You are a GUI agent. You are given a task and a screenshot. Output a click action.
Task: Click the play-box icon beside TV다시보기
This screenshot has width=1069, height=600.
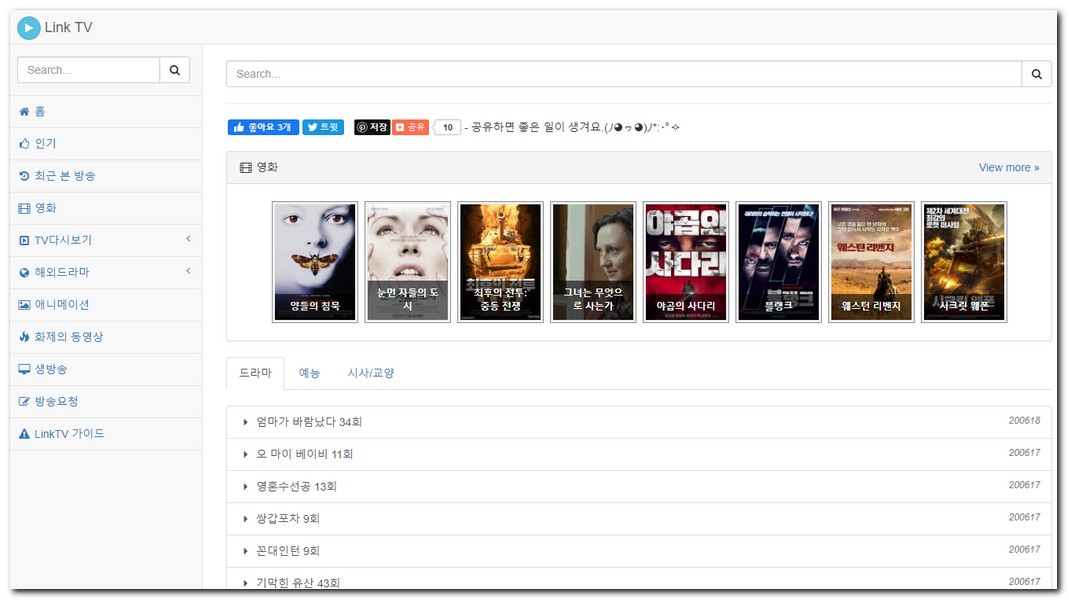(x=25, y=240)
